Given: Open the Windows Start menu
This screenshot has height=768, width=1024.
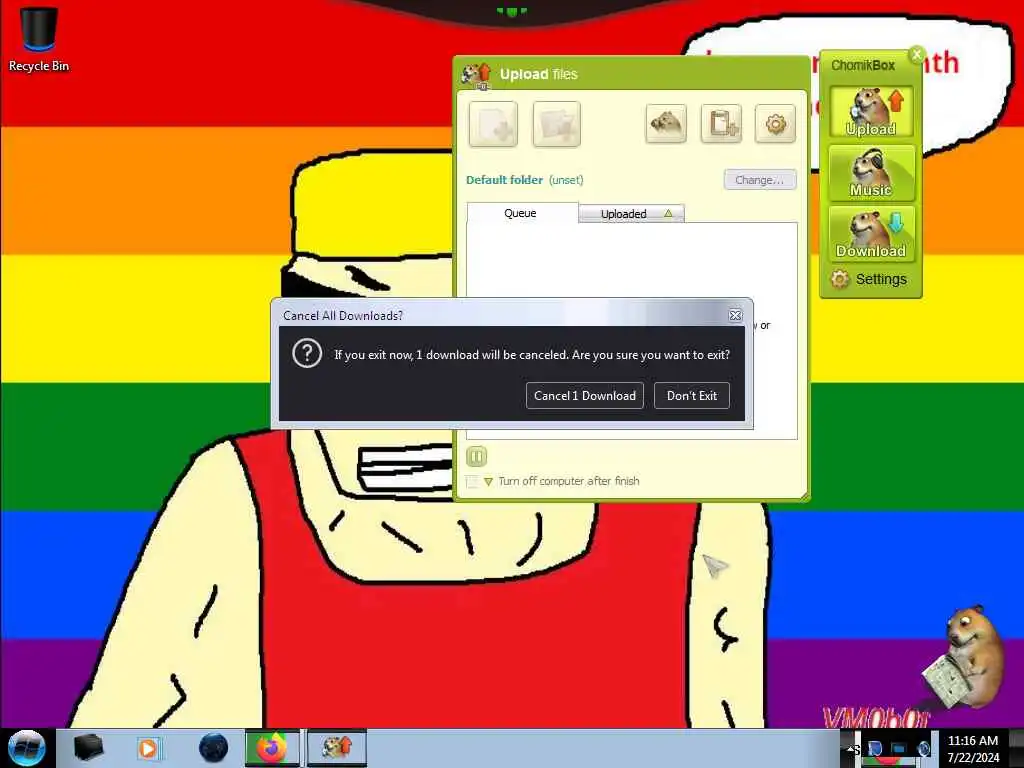Looking at the screenshot, I should point(26,748).
